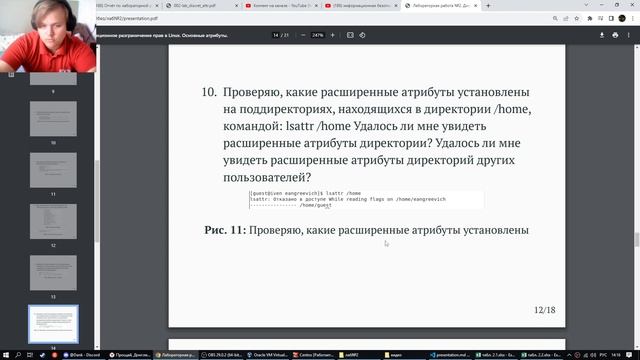Open the OBS 29.0.2 taskbar button

point(222,355)
